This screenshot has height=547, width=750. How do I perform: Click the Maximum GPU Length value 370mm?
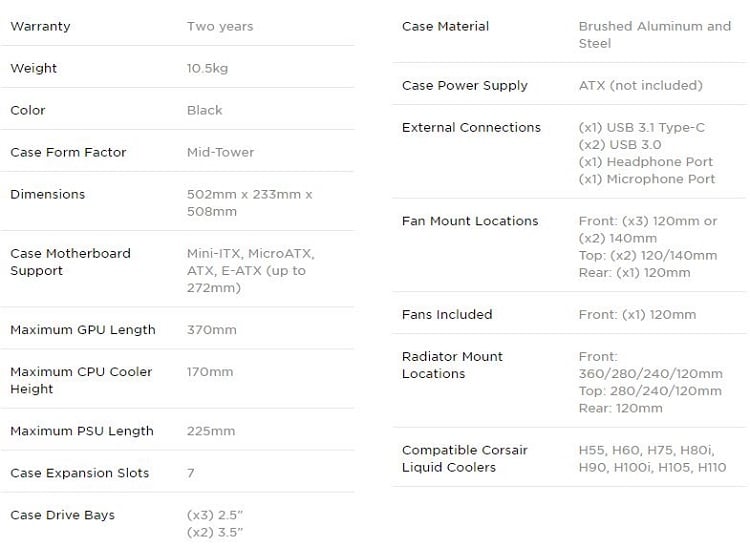(211, 330)
